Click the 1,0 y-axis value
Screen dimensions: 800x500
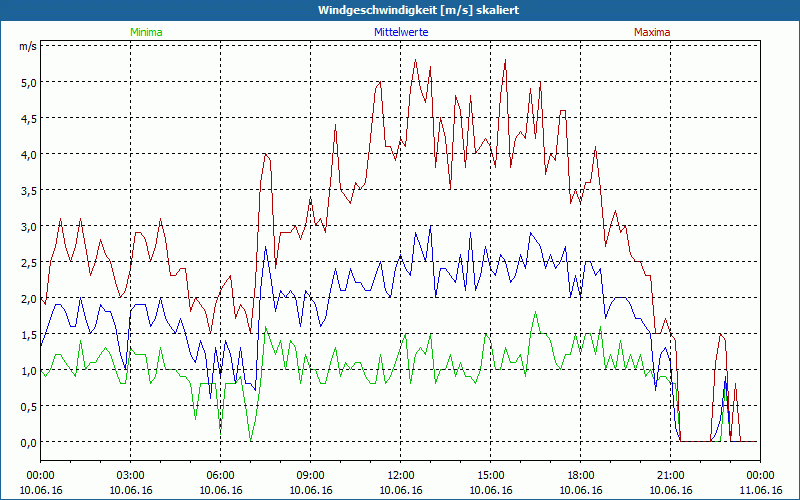point(29,370)
